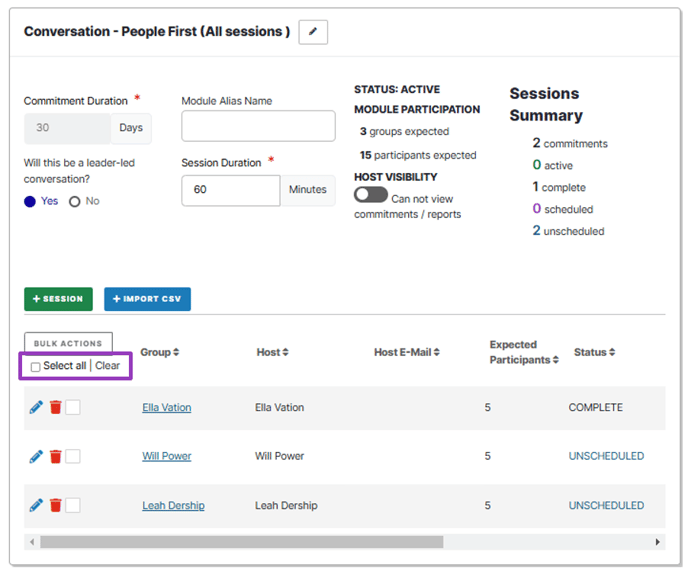The height and width of the screenshot is (571, 688).
Task: Edit the Ella Vation session row
Action: pos(36,408)
